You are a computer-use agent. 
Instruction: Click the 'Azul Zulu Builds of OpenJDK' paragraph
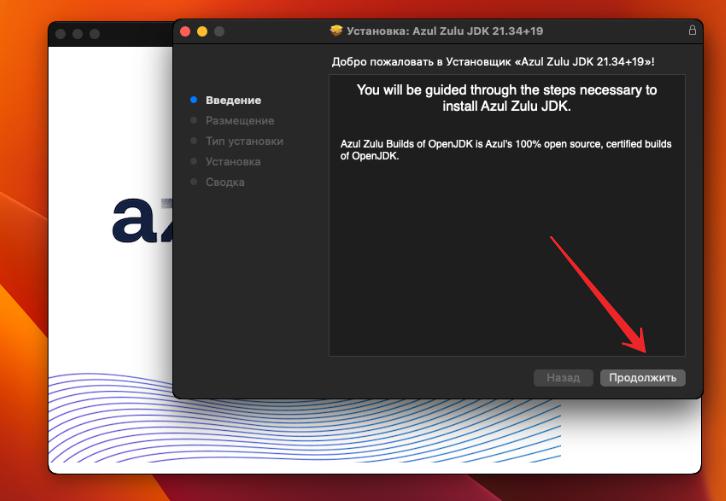point(506,150)
